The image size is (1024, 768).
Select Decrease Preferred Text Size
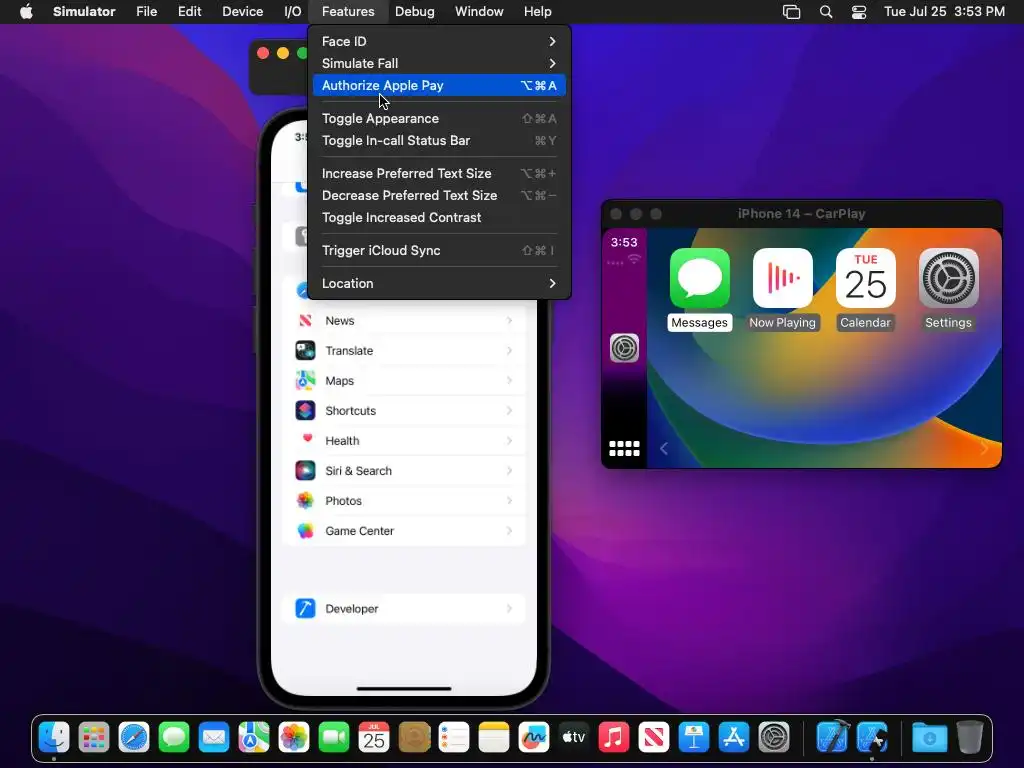pyautogui.click(x=439, y=195)
